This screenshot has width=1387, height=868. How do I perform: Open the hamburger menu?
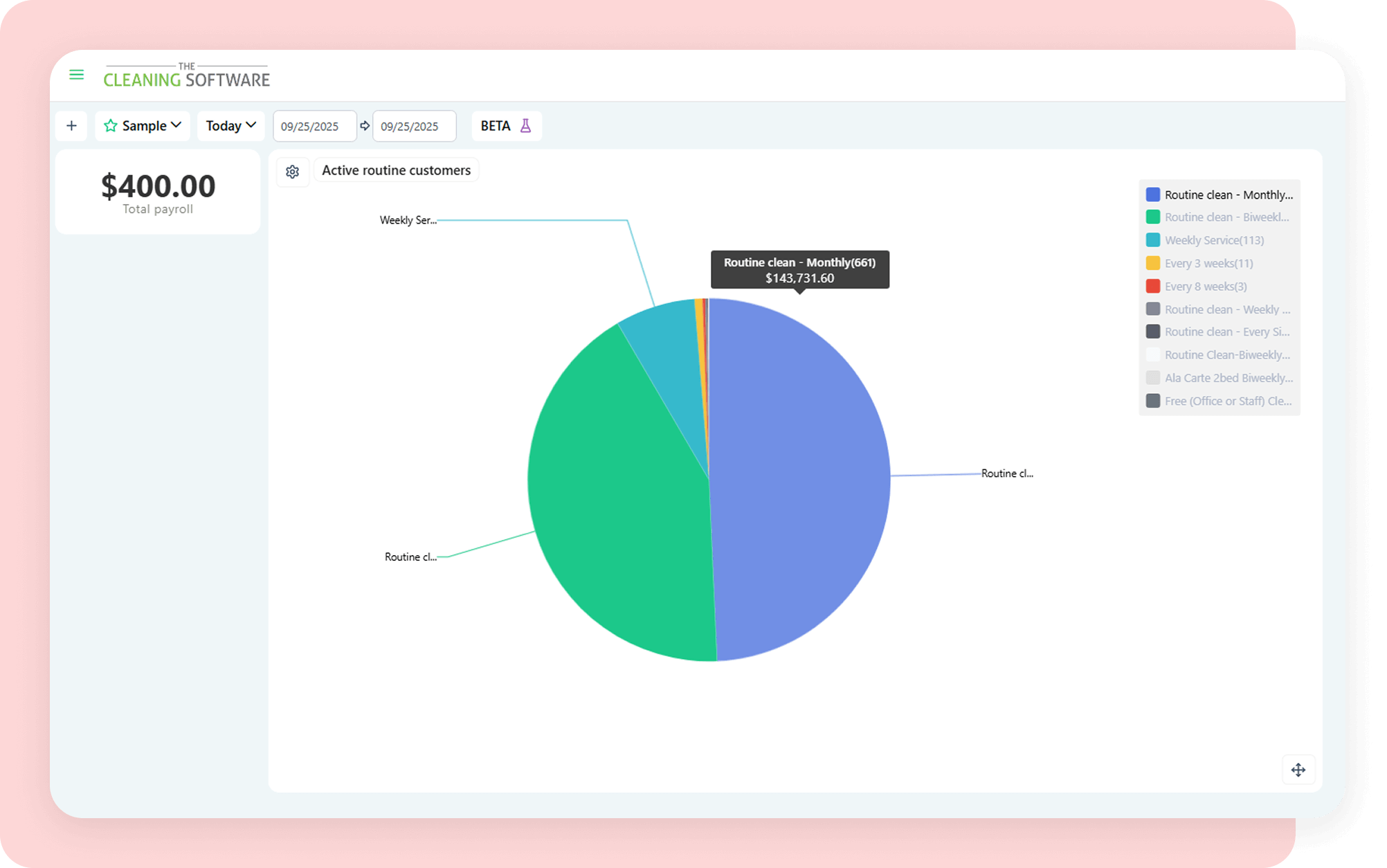(76, 75)
